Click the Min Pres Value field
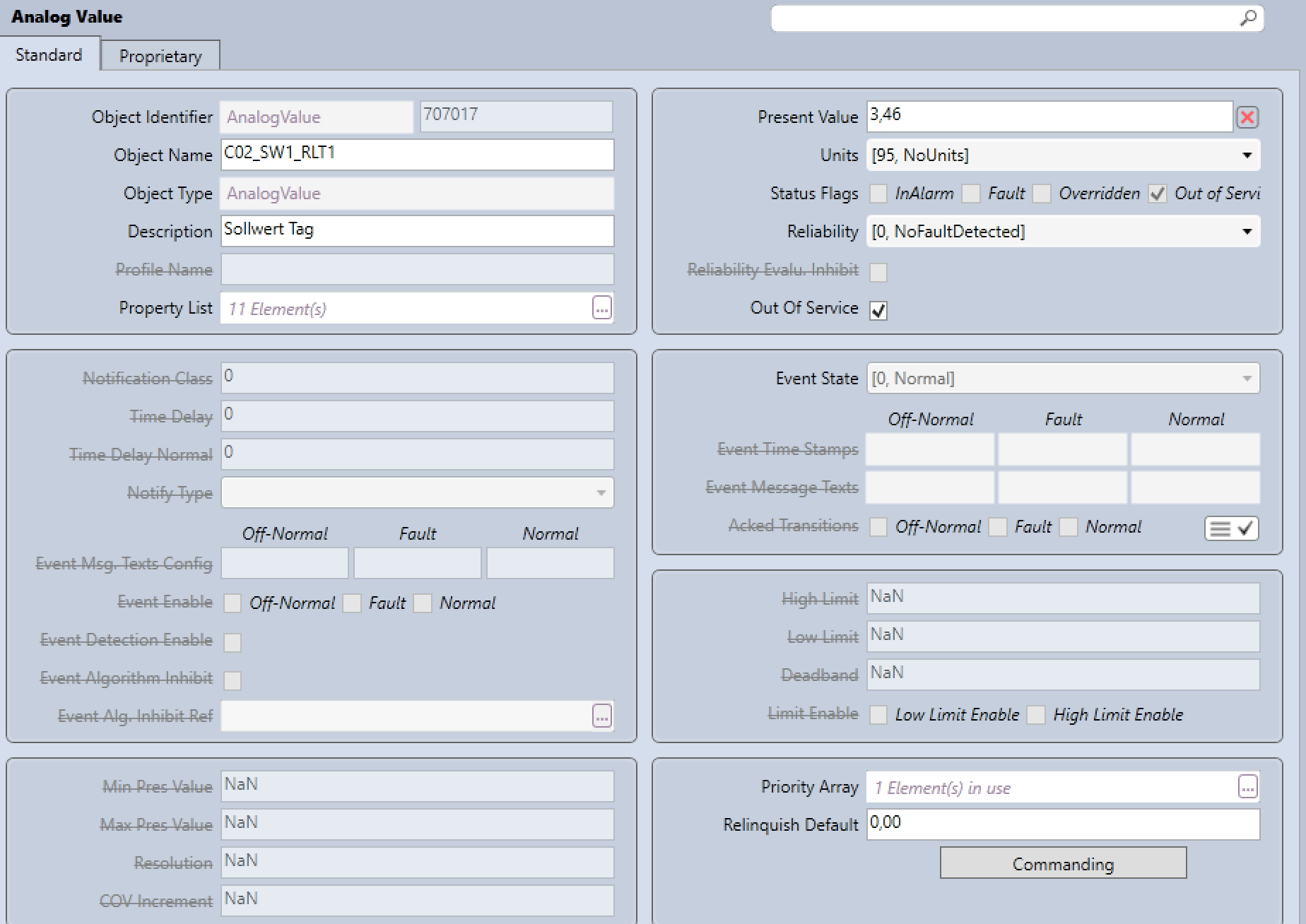The height and width of the screenshot is (924, 1306). click(x=418, y=787)
